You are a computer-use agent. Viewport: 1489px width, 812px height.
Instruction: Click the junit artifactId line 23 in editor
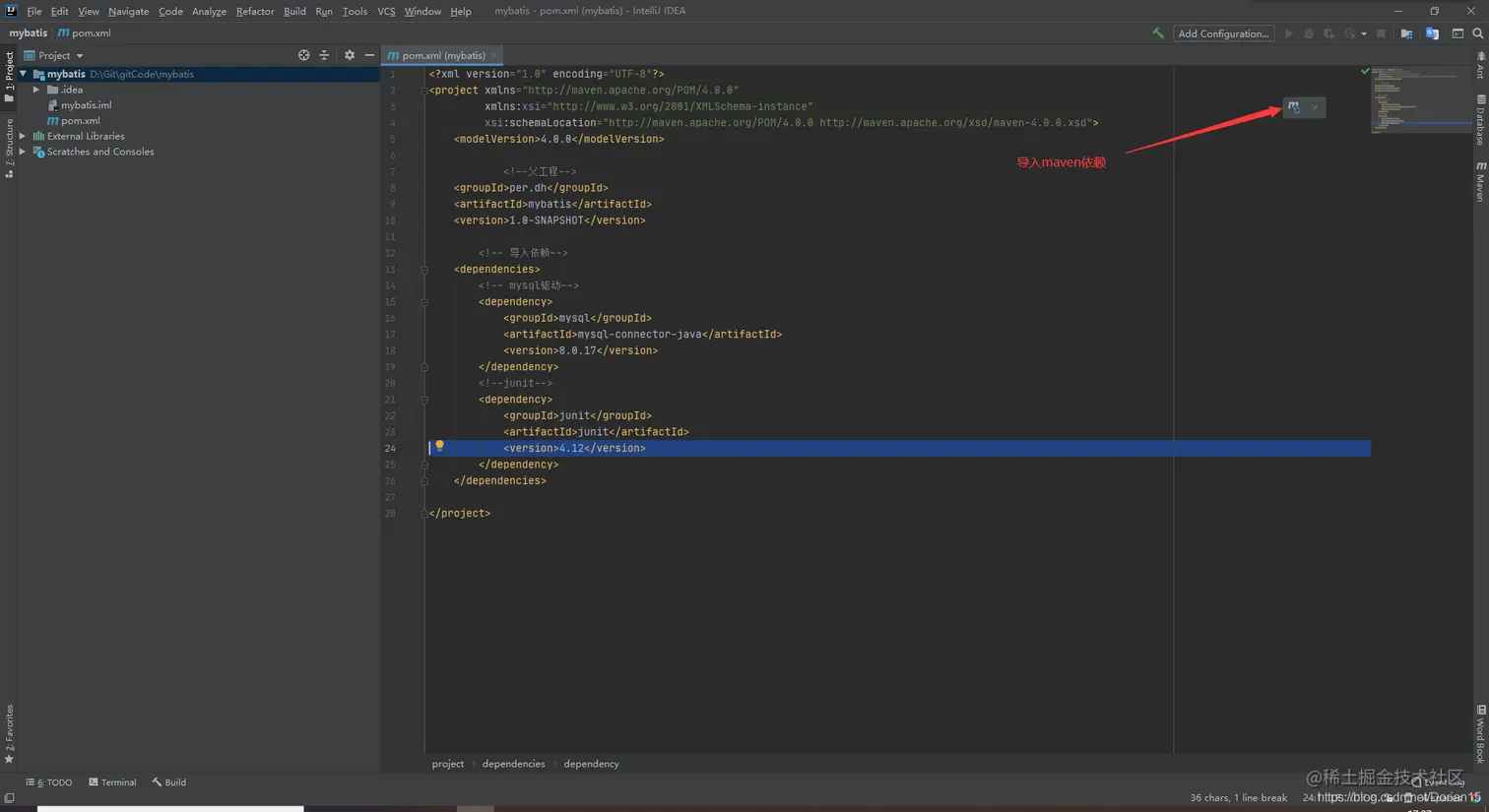(596, 432)
